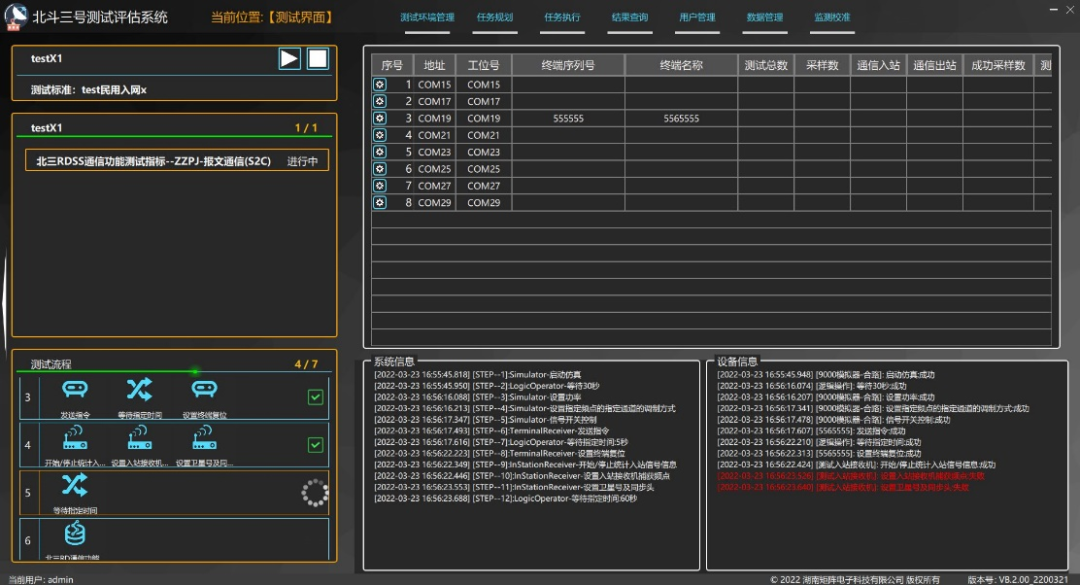Click the 通信入站 column header
The width and height of the screenshot is (1080, 585).
[x=878, y=65]
